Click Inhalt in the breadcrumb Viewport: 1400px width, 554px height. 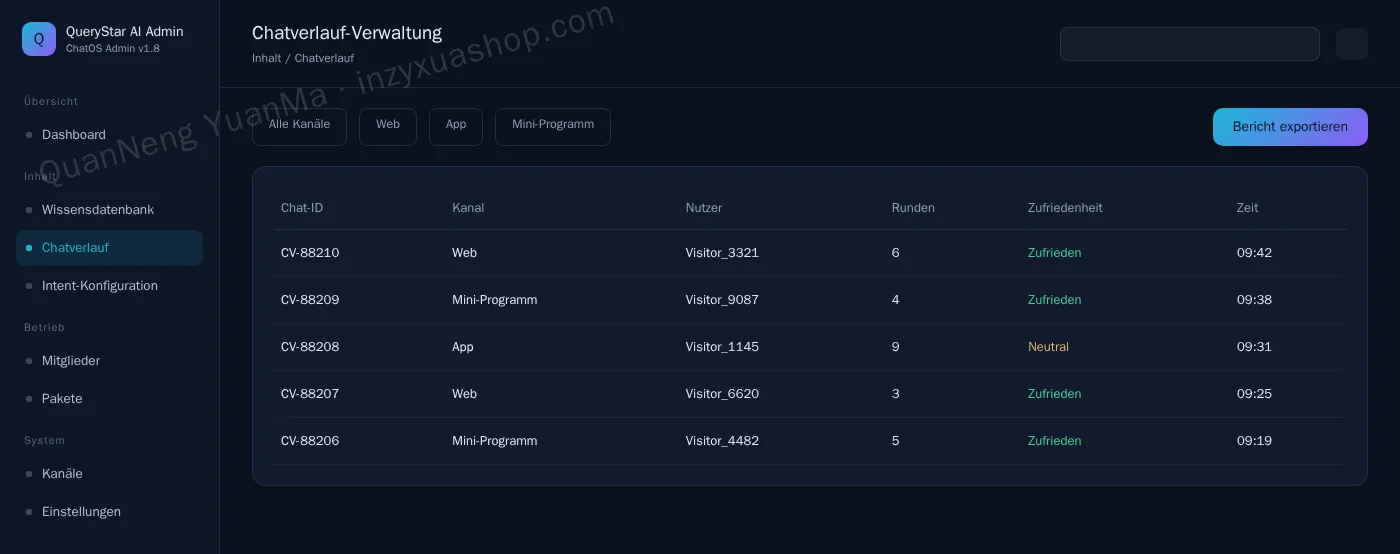(266, 59)
